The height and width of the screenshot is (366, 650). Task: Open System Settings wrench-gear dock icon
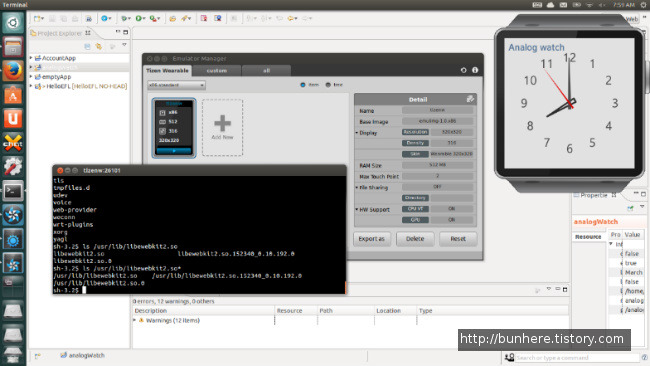[x=13, y=167]
